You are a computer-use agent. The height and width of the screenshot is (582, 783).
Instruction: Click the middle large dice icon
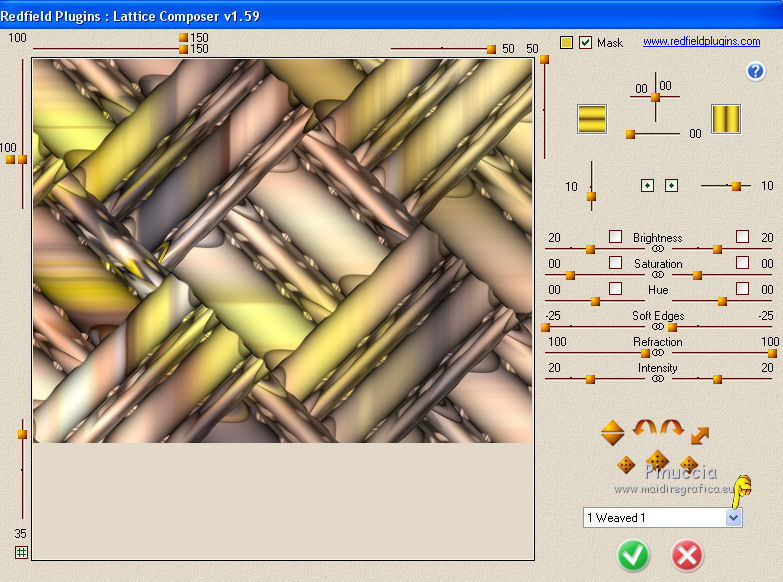(657, 461)
